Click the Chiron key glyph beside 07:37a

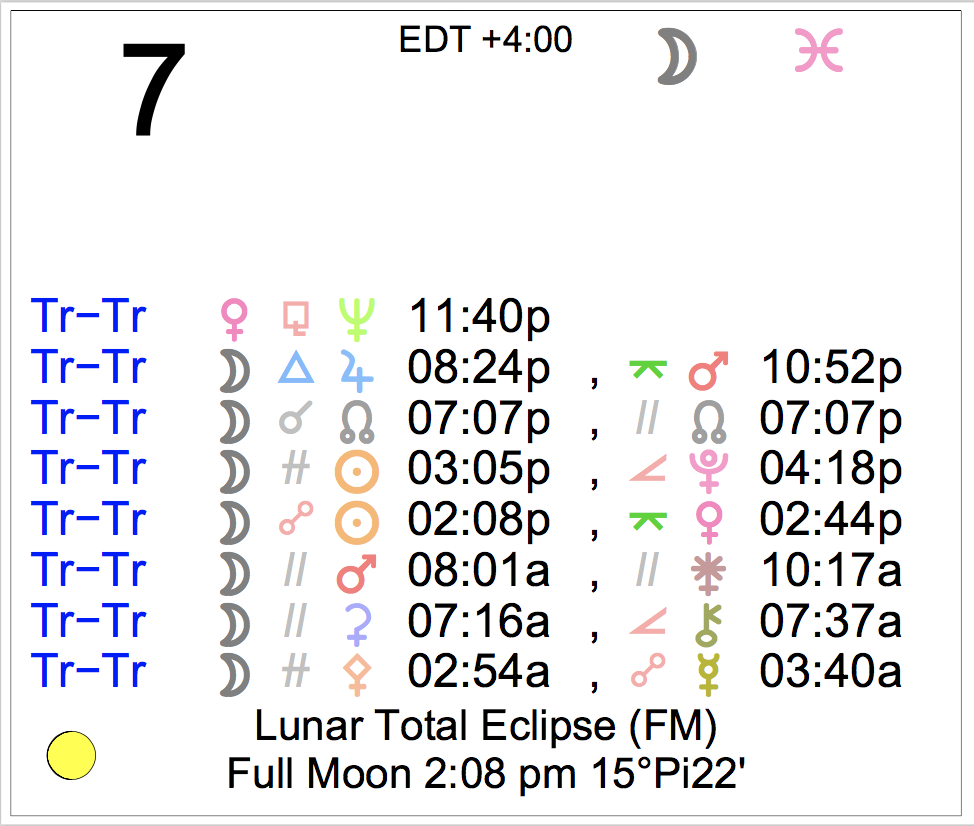coord(709,622)
